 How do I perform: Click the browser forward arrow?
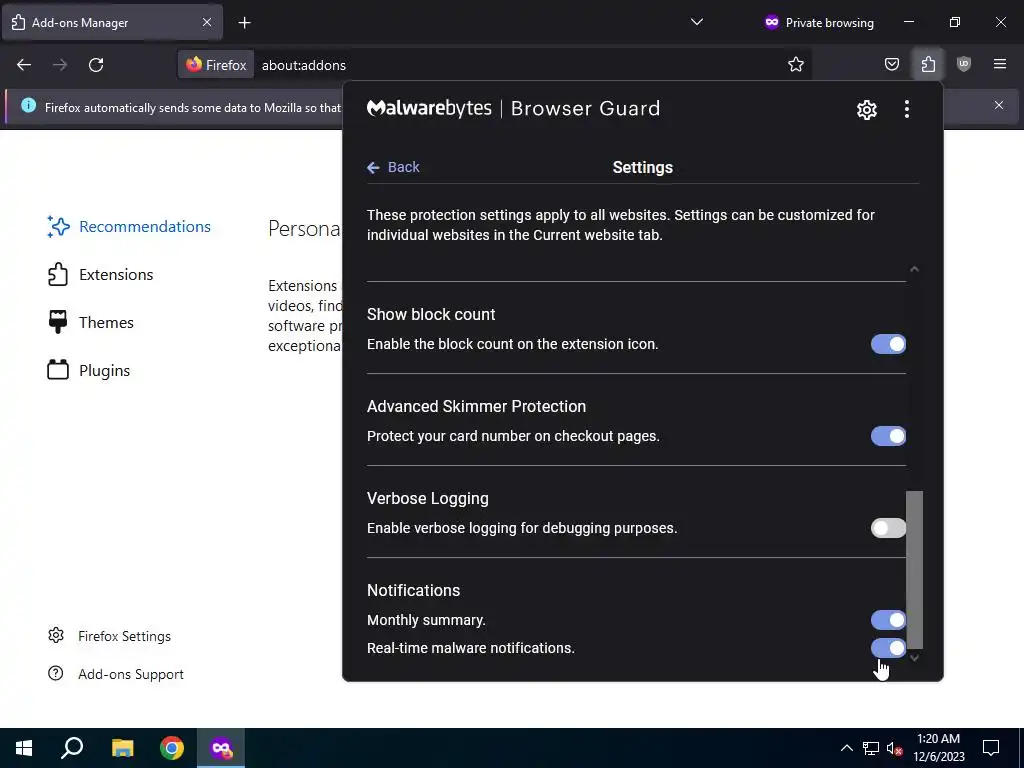(x=60, y=65)
